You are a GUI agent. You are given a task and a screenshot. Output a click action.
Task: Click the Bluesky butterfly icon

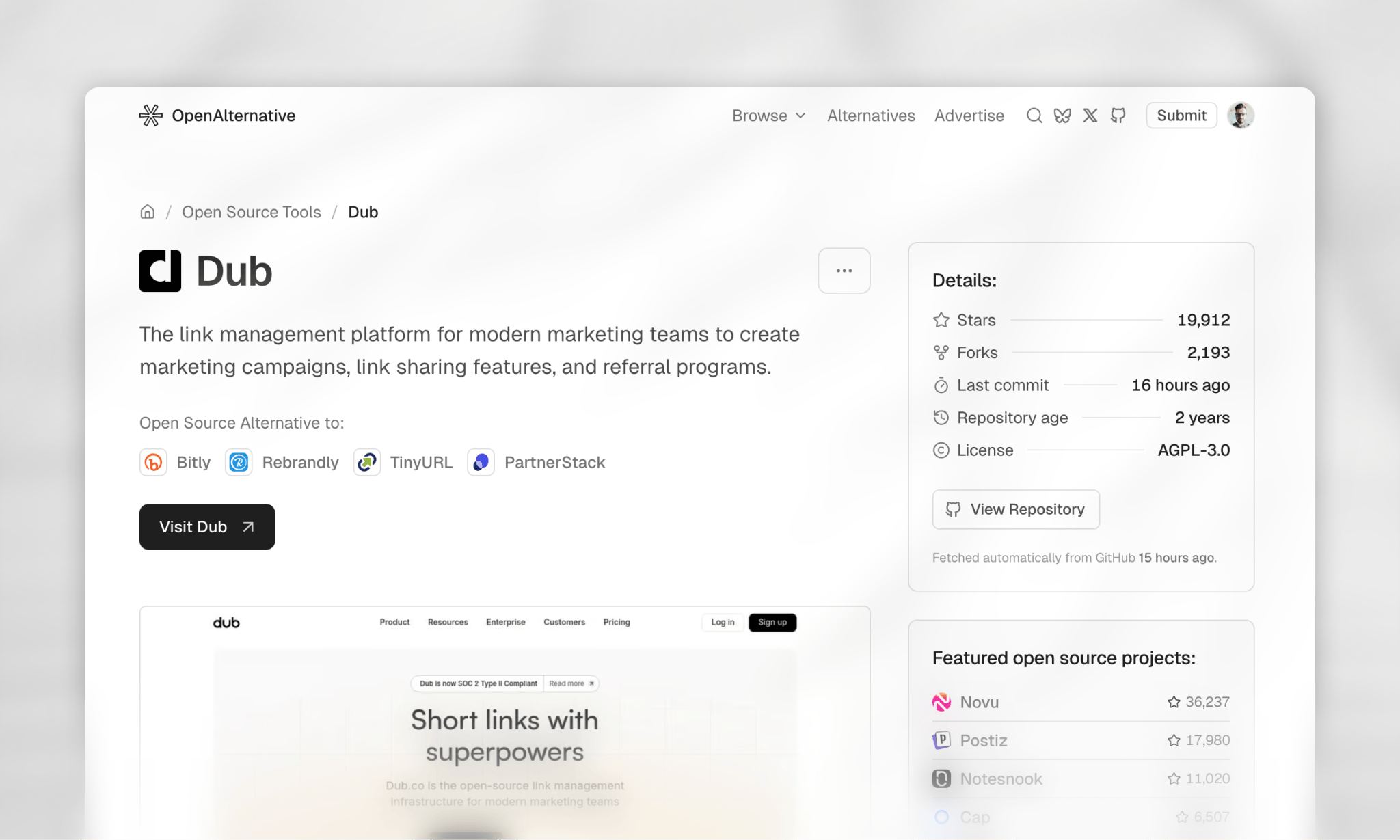point(1062,116)
